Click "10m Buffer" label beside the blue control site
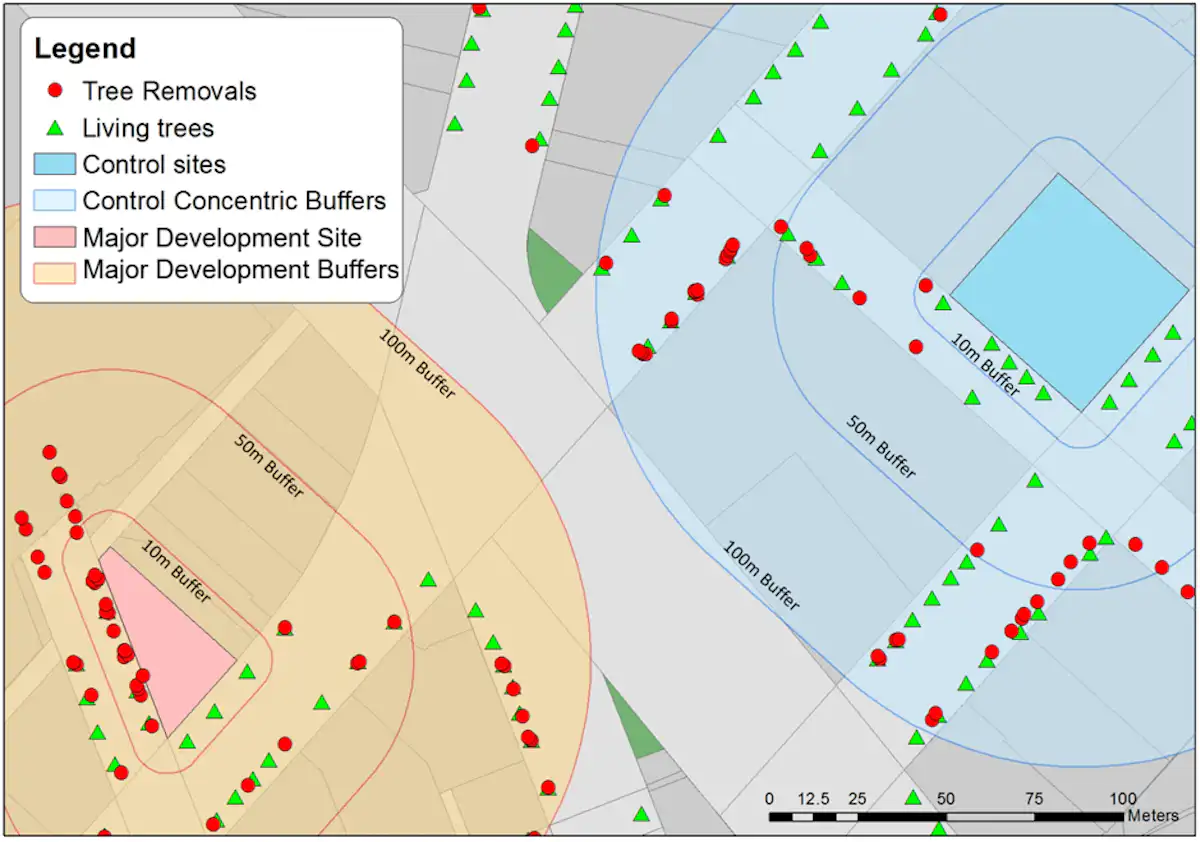This screenshot has width=1200, height=842. pos(985,365)
